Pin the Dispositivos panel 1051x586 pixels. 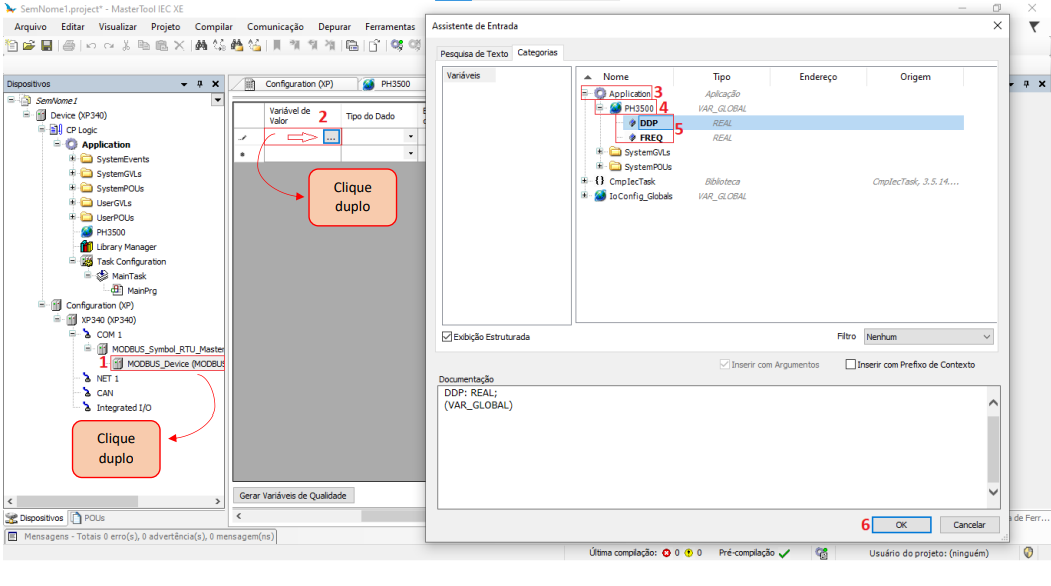pos(200,84)
